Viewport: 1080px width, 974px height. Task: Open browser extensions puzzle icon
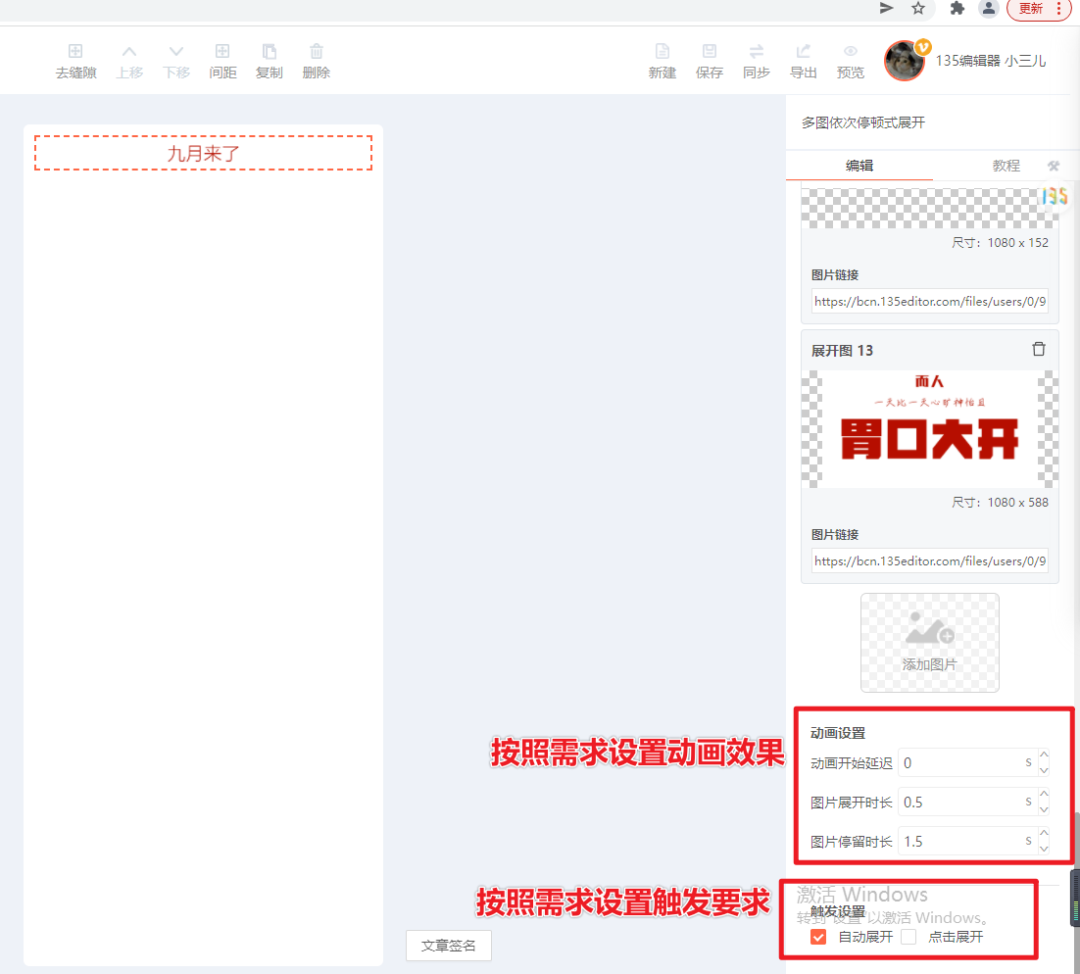pos(957,8)
